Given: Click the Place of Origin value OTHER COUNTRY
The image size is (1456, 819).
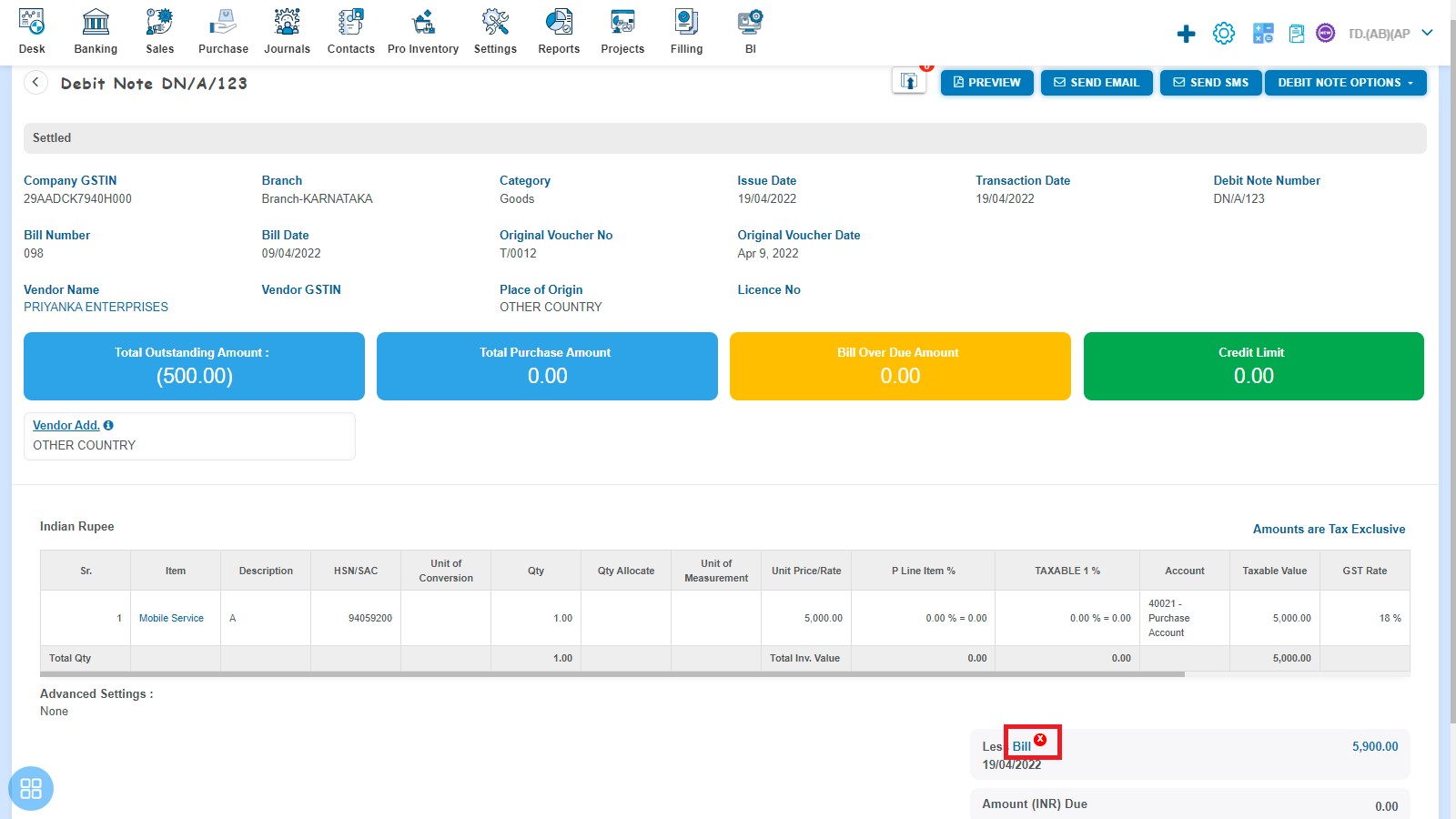Looking at the screenshot, I should [x=551, y=307].
